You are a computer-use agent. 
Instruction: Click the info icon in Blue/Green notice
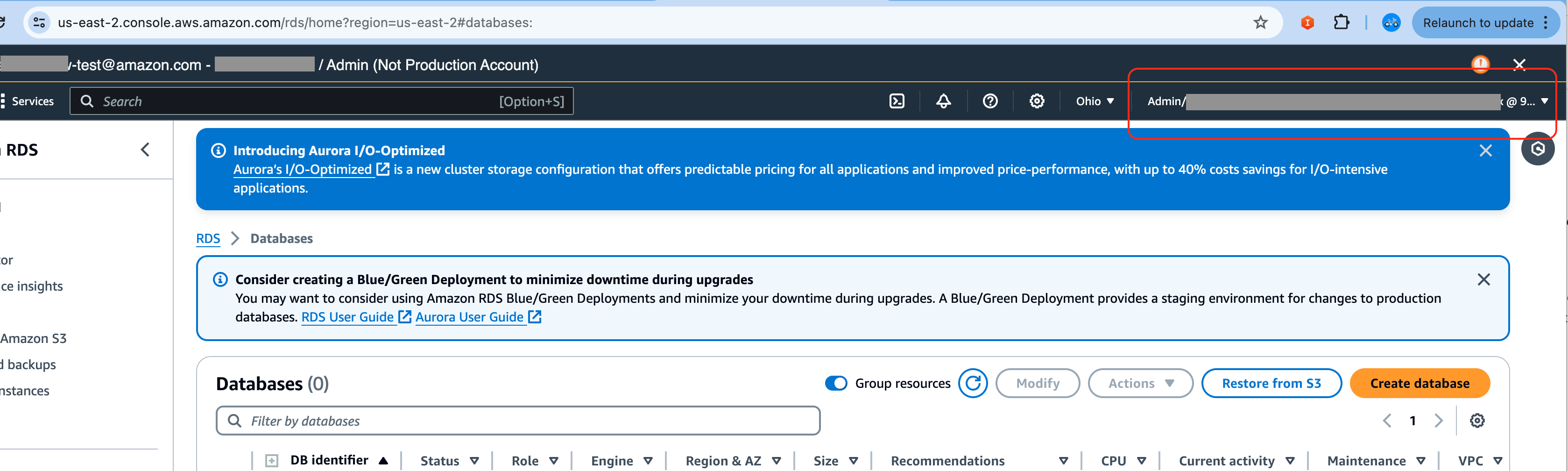[220, 279]
